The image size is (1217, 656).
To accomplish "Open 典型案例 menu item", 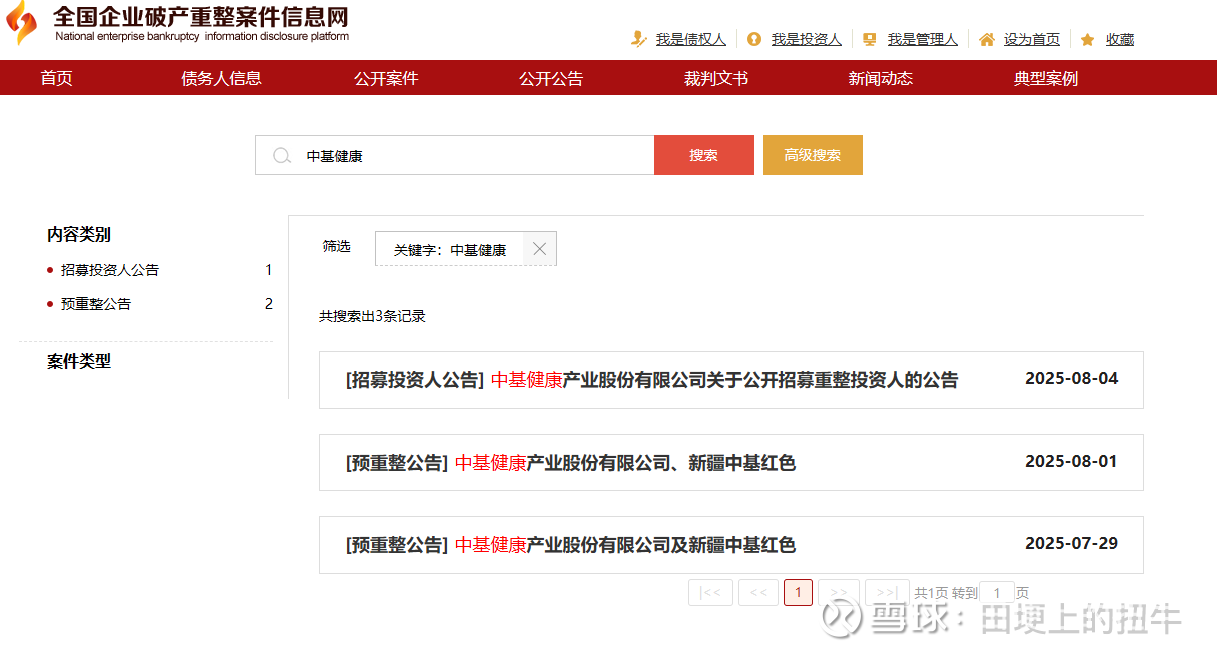I will (x=1046, y=78).
